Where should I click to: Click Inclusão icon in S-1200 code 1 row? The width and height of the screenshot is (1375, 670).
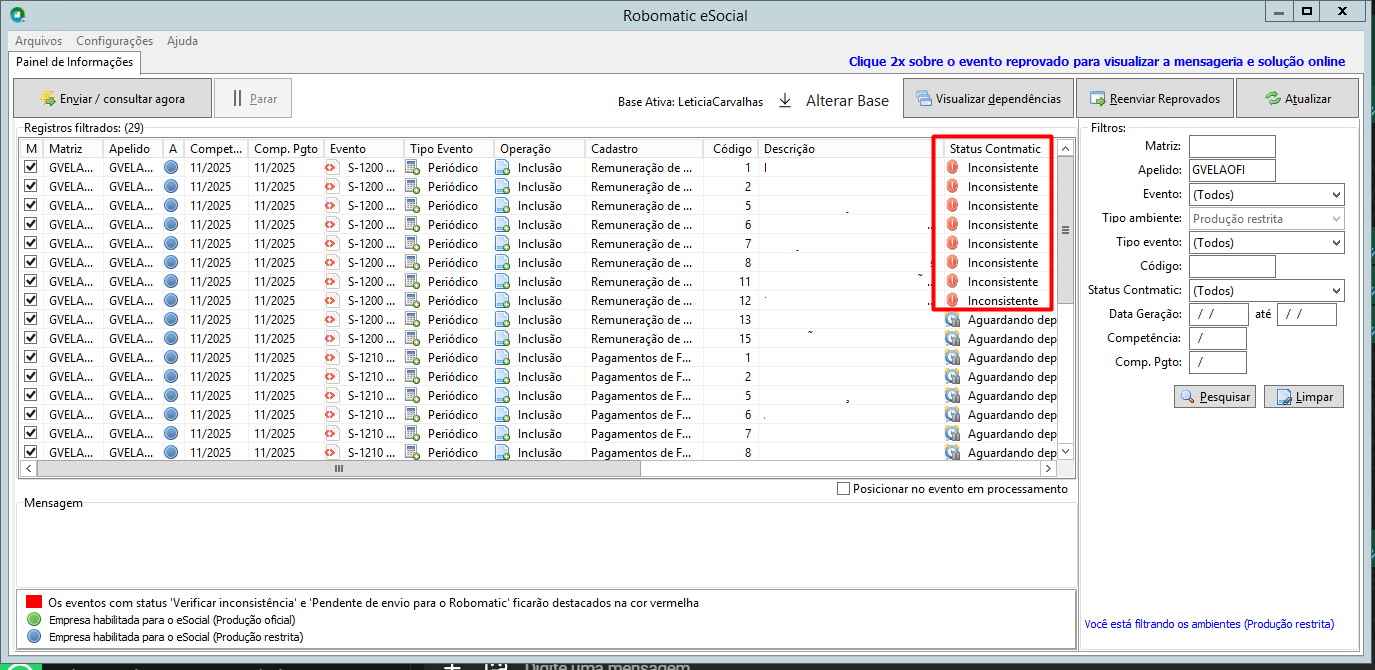[x=503, y=168]
